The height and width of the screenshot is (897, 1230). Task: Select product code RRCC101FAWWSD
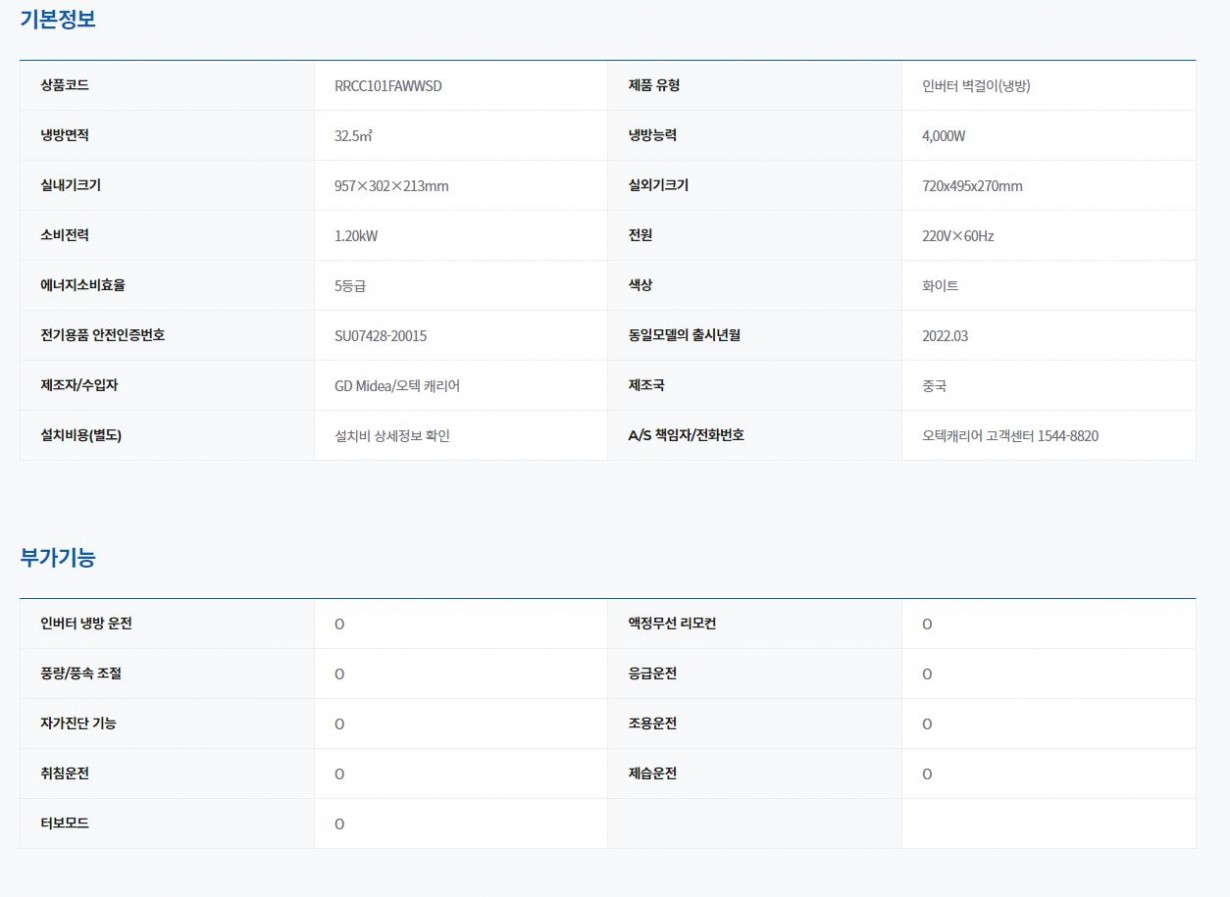(388, 86)
